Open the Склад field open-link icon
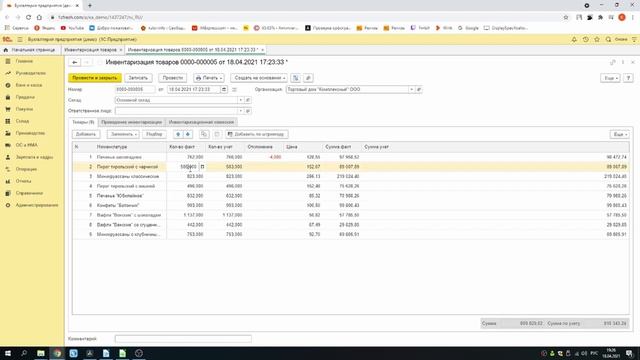This screenshot has width=640, height=360. [x=247, y=100]
